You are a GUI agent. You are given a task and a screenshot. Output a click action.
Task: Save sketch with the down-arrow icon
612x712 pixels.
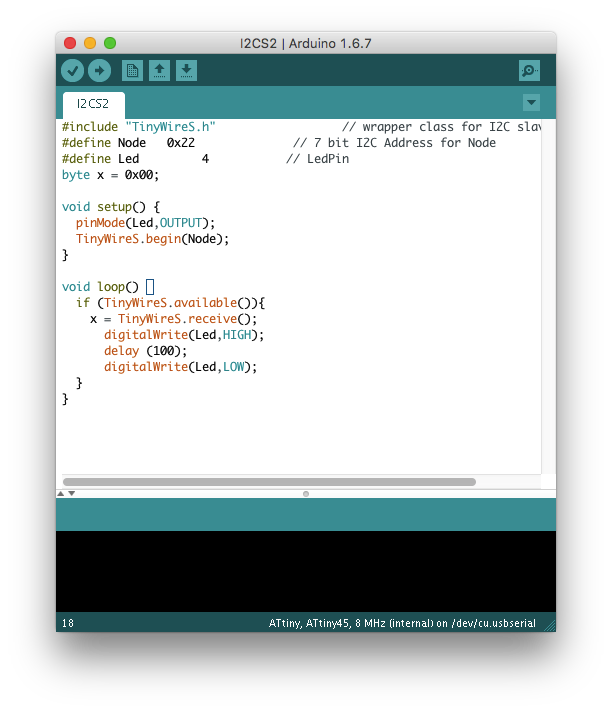coord(186,71)
